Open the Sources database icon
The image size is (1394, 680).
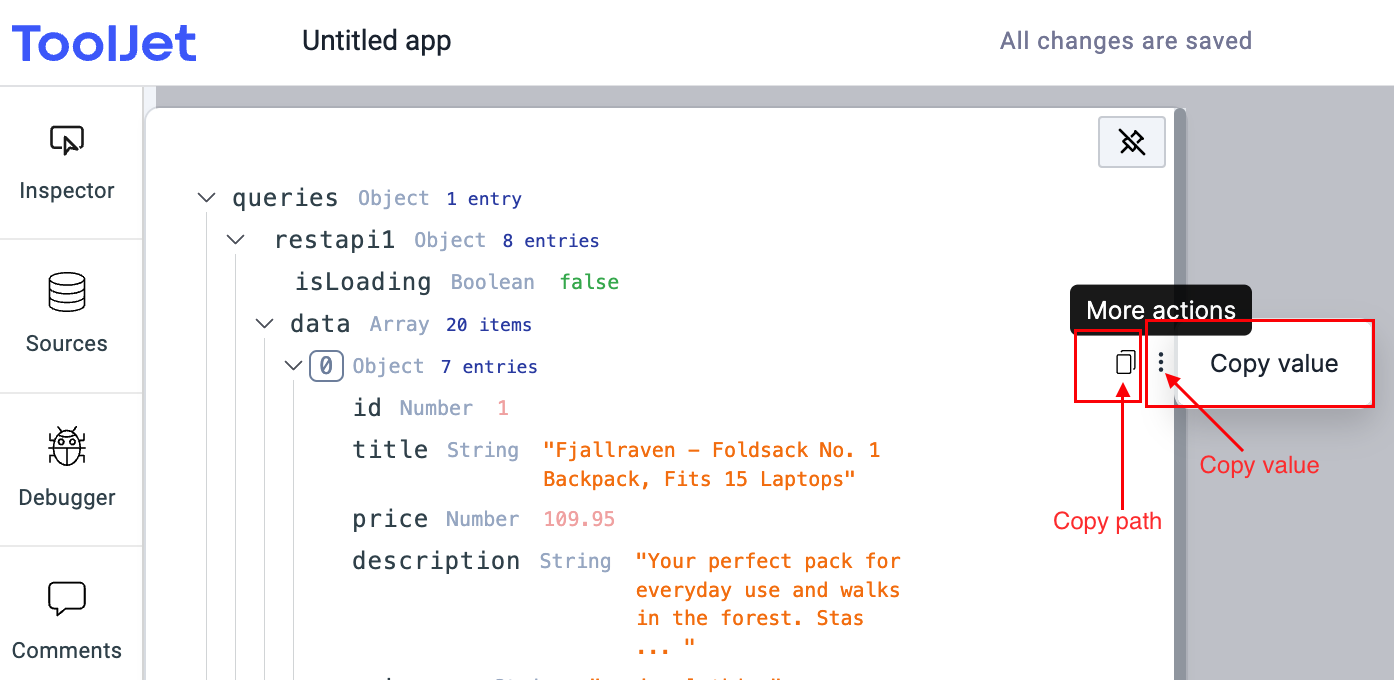point(67,293)
